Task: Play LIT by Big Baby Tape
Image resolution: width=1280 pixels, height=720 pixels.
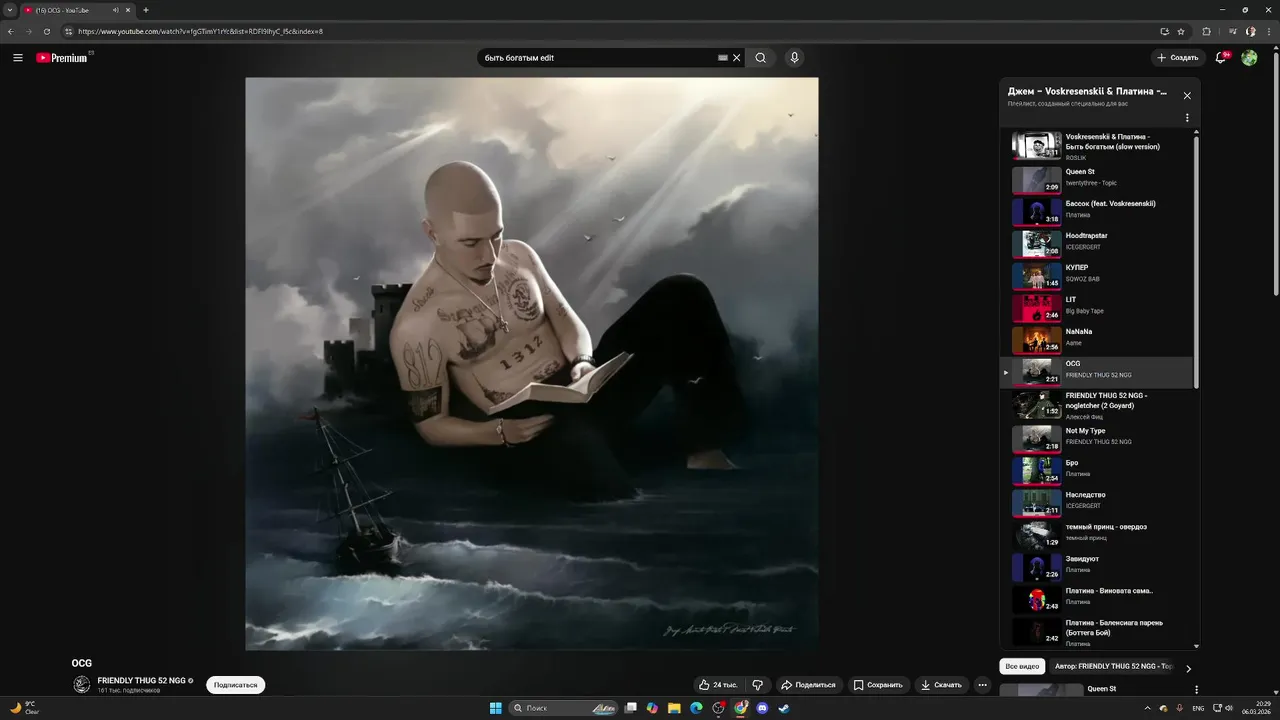Action: coord(1097,308)
